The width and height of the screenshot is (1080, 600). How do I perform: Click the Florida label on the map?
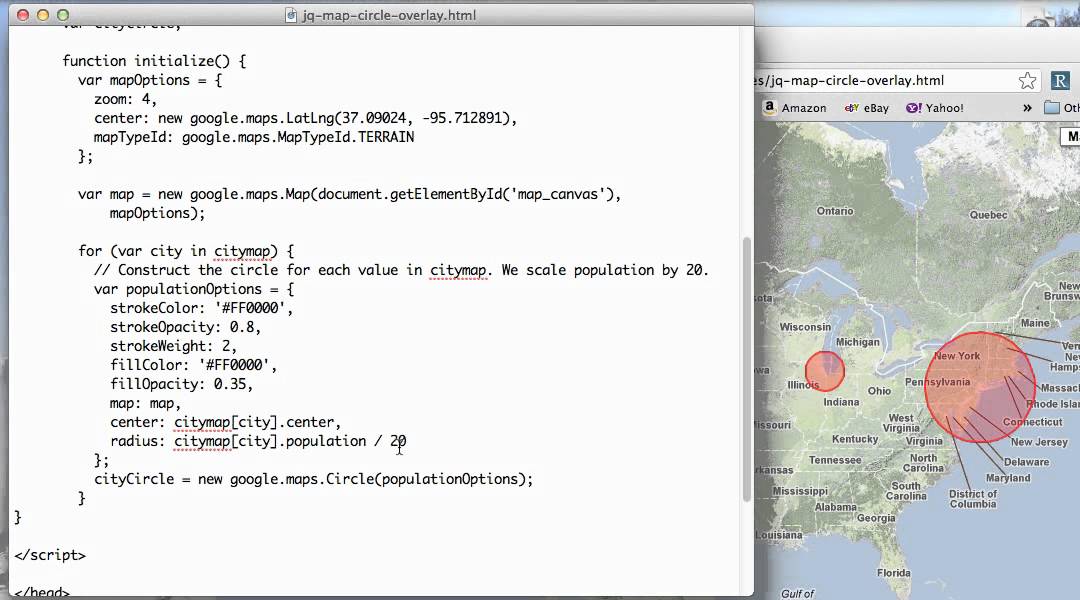point(893,573)
